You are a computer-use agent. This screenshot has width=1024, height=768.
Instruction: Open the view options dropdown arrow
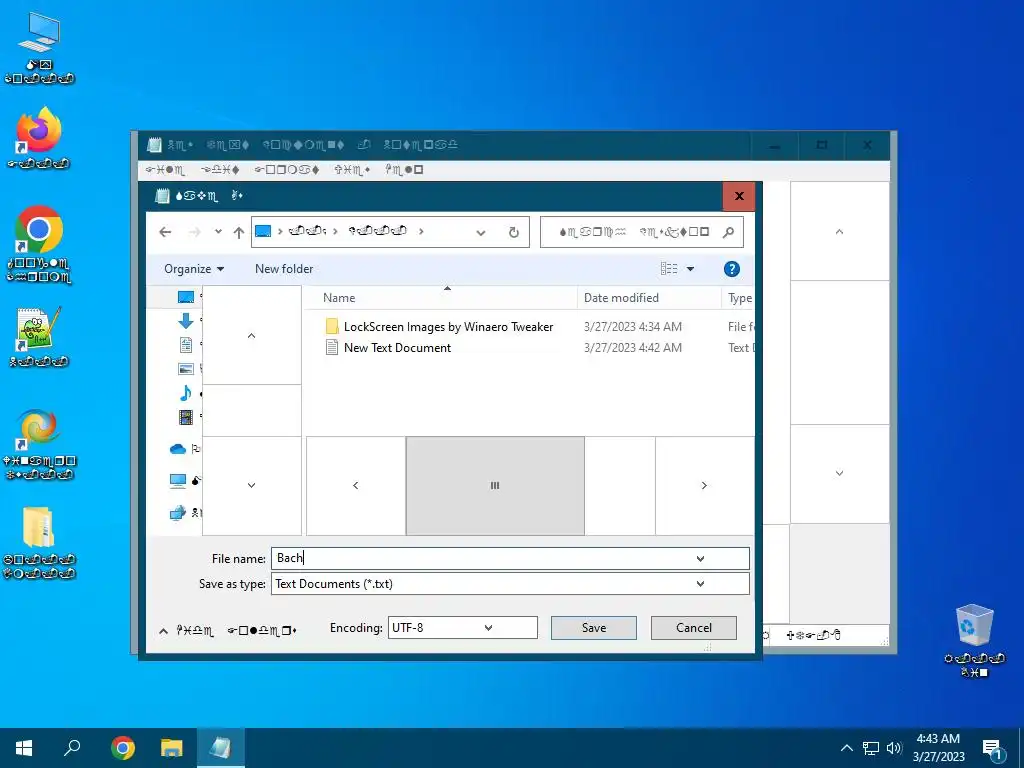pos(690,268)
